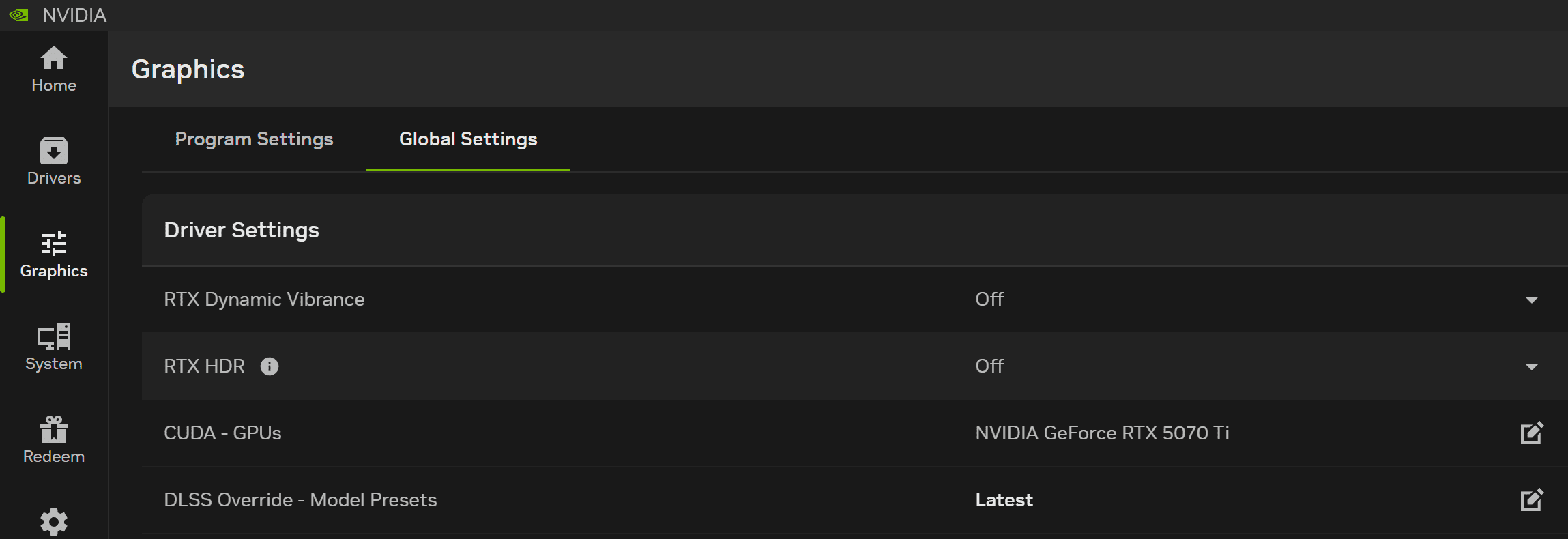The image size is (1568, 539).
Task: Open the Redeem gift icon
Action: click(x=54, y=429)
